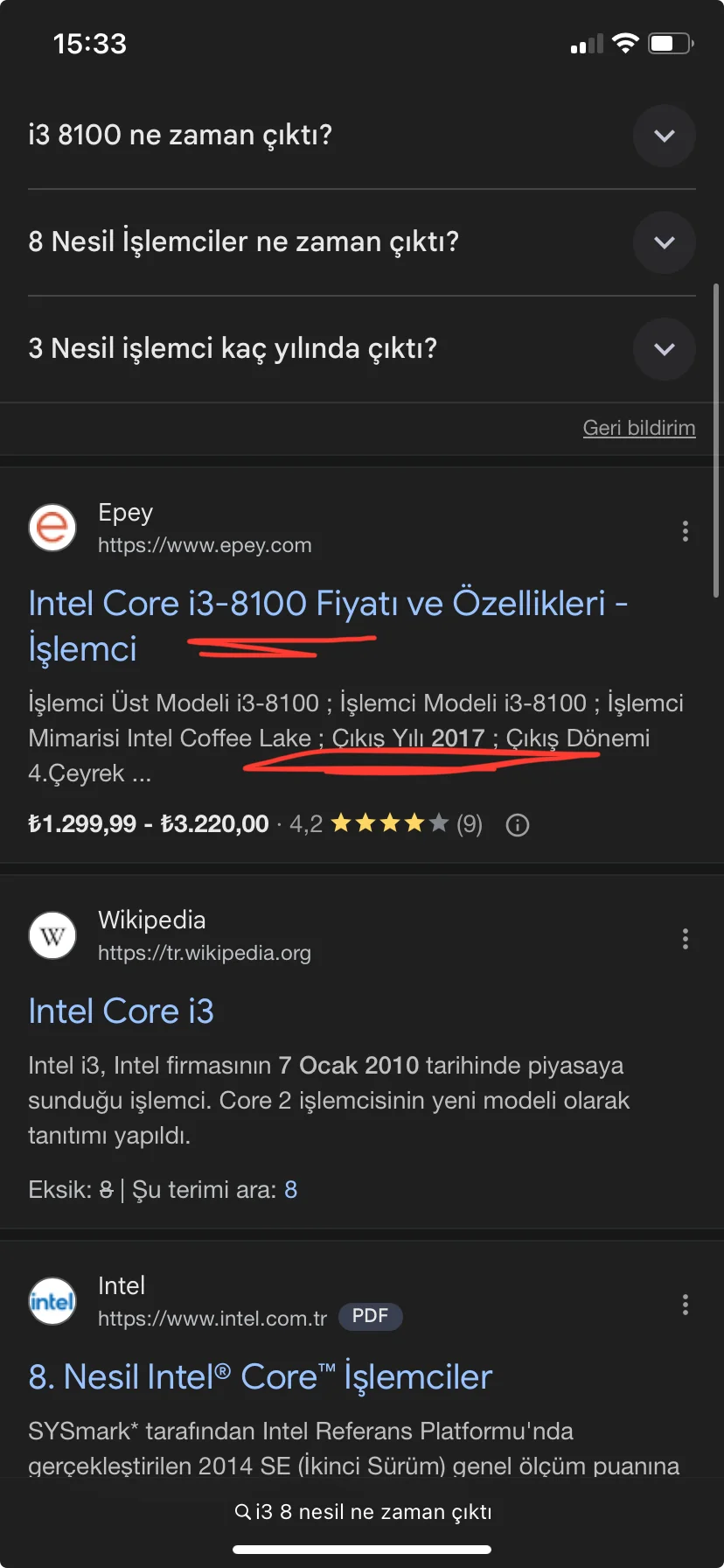
Task: Tap the Intel logo favicon
Action: click(x=52, y=1301)
